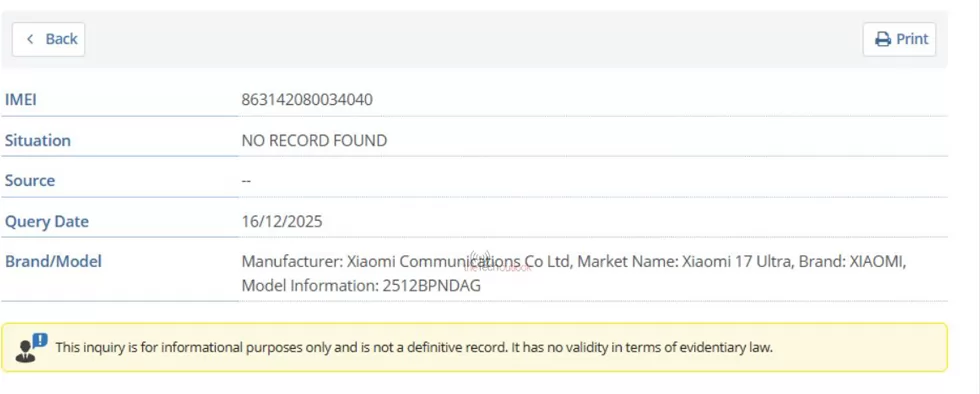
Task: Click the query date 16/12/2025
Action: [x=282, y=221]
